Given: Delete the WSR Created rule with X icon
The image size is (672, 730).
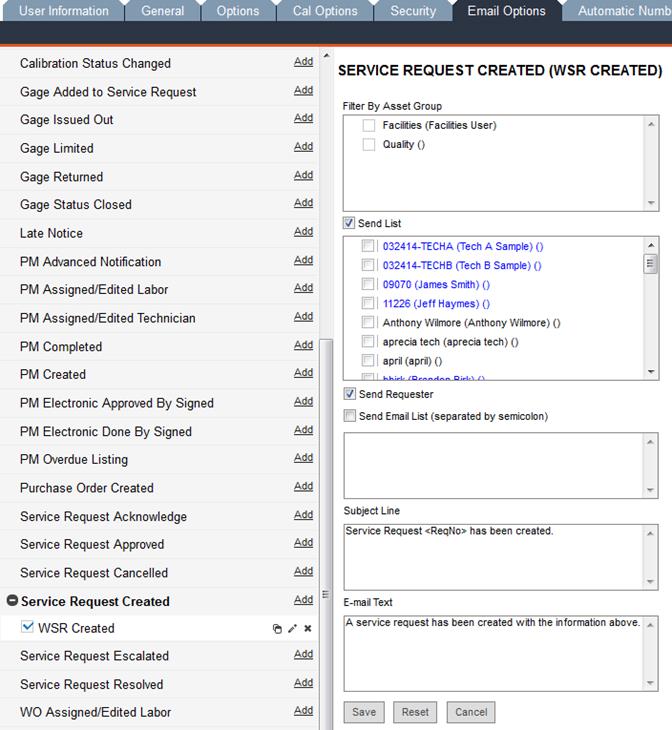Looking at the screenshot, I should (x=308, y=629).
